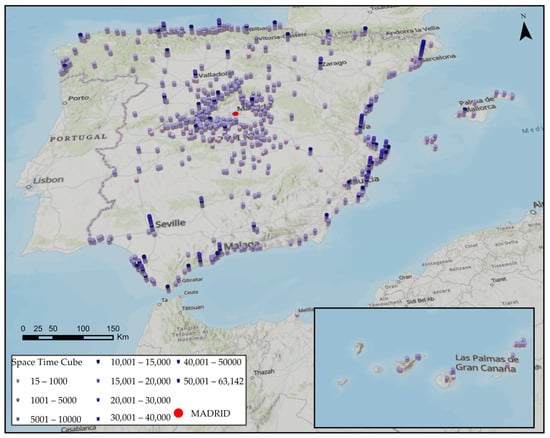This screenshot has height=438, width=550.
Task: Click the 15 – 1000 legend symbol
Action: (18, 381)
